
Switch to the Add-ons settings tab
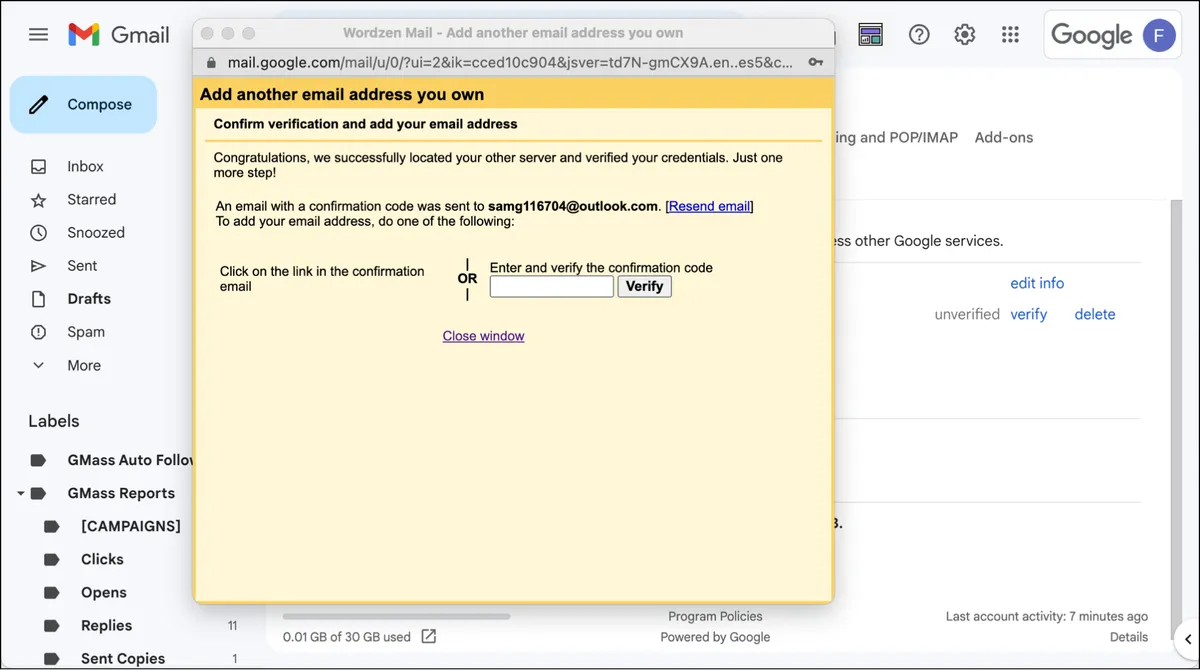(x=1004, y=138)
